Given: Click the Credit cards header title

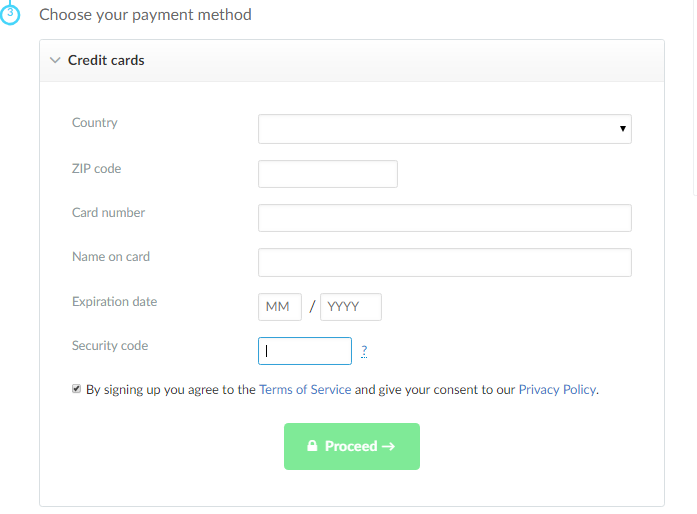Looking at the screenshot, I should click(106, 60).
